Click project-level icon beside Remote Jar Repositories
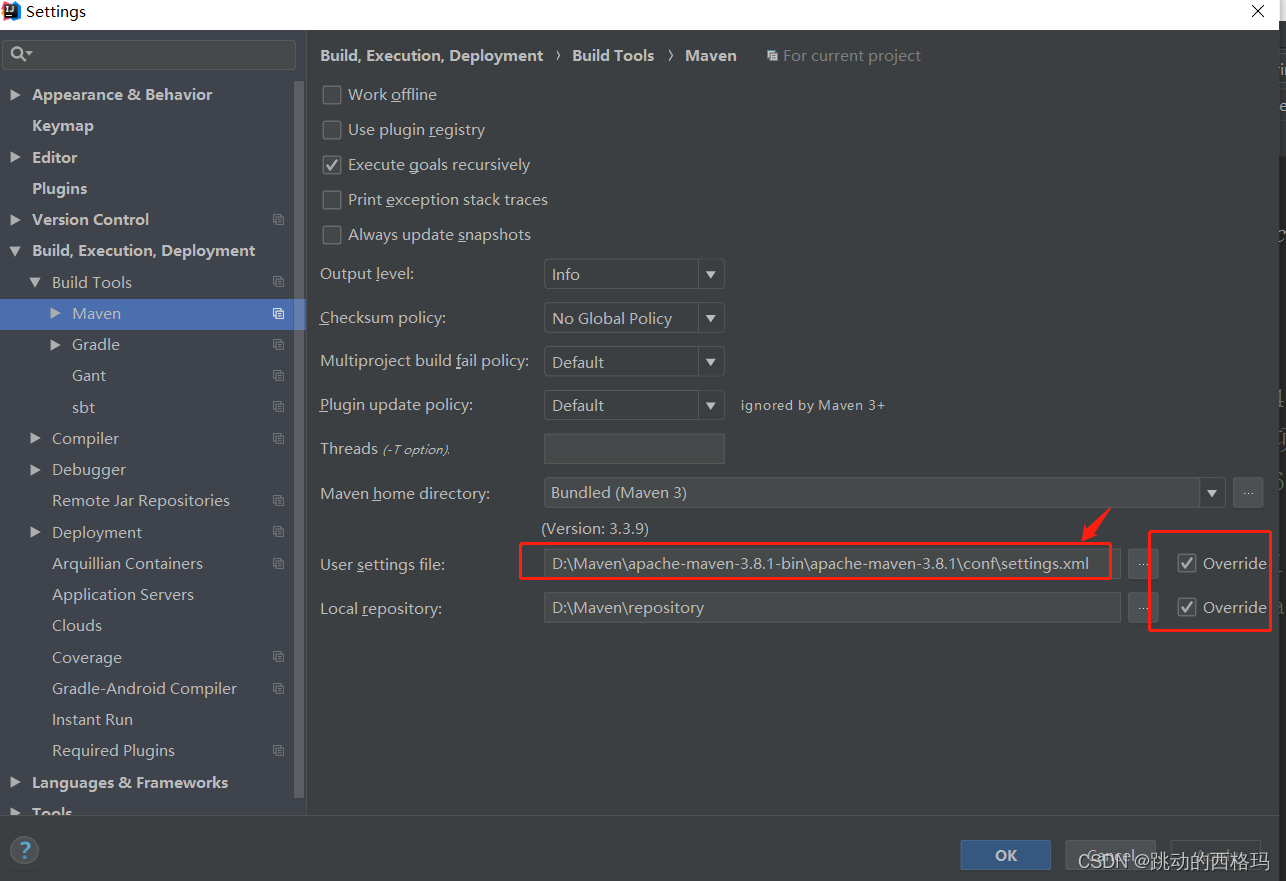This screenshot has width=1286, height=881. [x=278, y=501]
